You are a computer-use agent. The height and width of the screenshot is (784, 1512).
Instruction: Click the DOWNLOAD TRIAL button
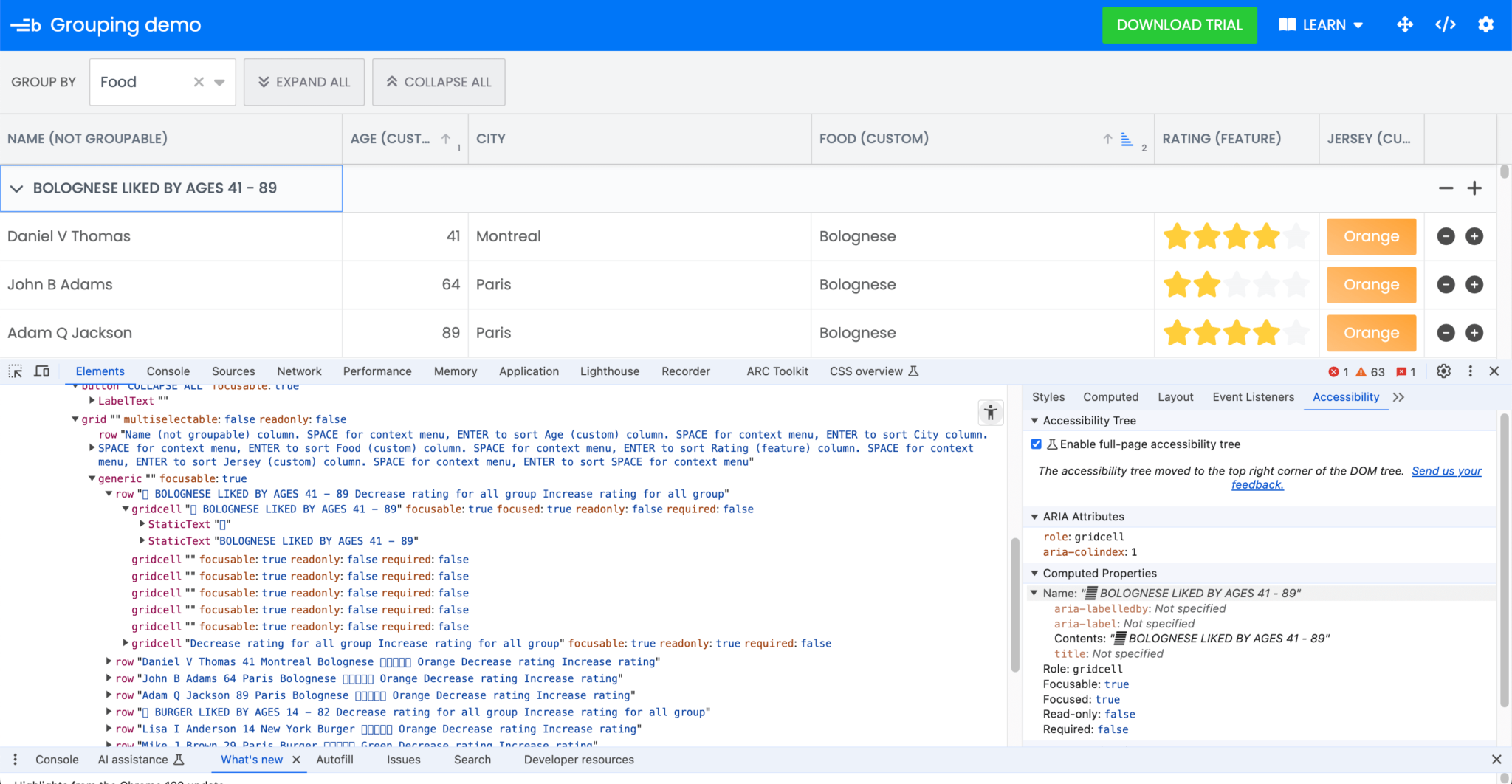click(1180, 25)
